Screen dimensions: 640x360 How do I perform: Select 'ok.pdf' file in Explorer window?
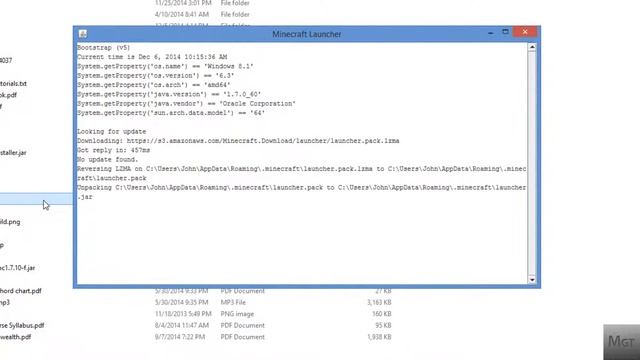(x=9, y=95)
